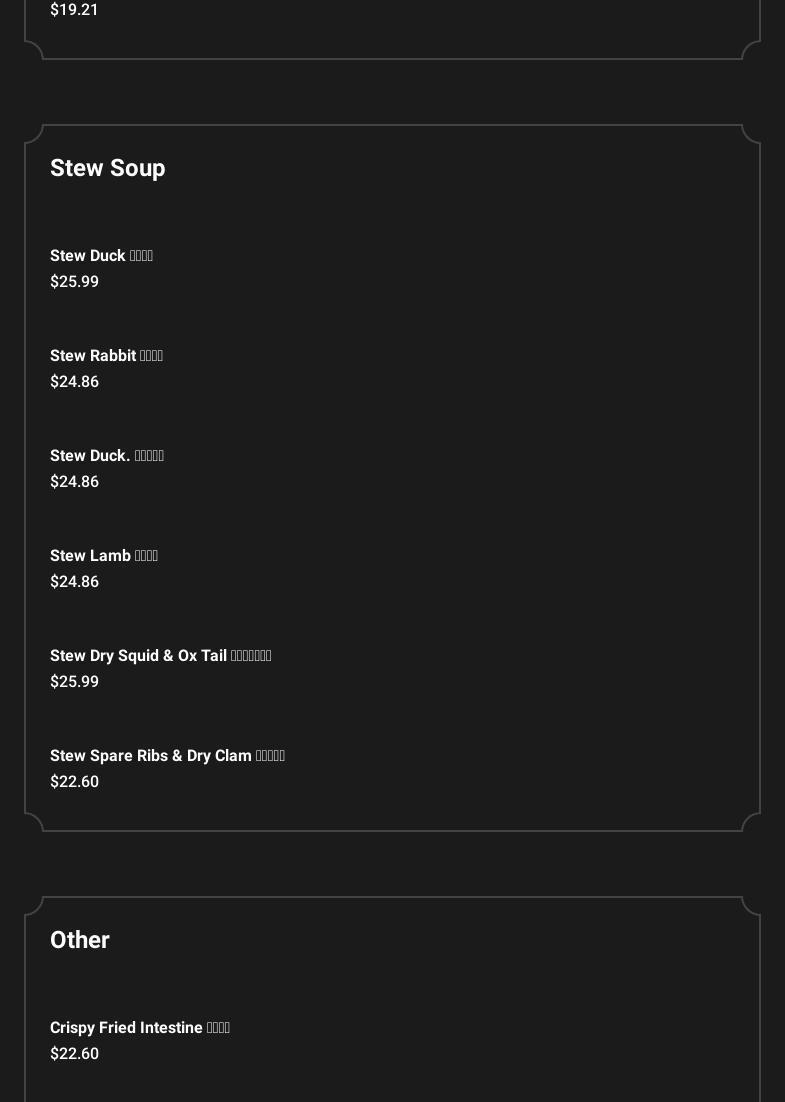Viewport: 785px width, 1102px height.
Task: Click the $22.60 price under Crispy Fried Intestine
Action: (x=74, y=1054)
